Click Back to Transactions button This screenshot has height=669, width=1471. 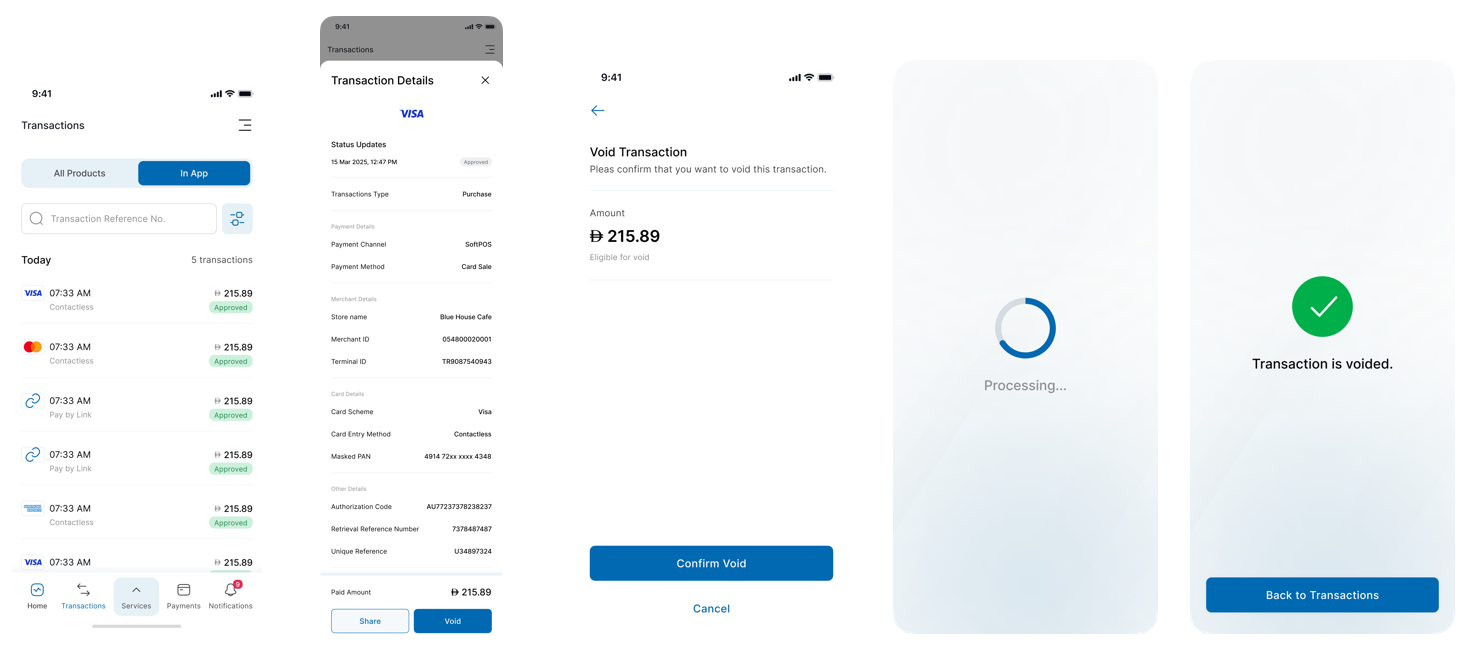1322,595
